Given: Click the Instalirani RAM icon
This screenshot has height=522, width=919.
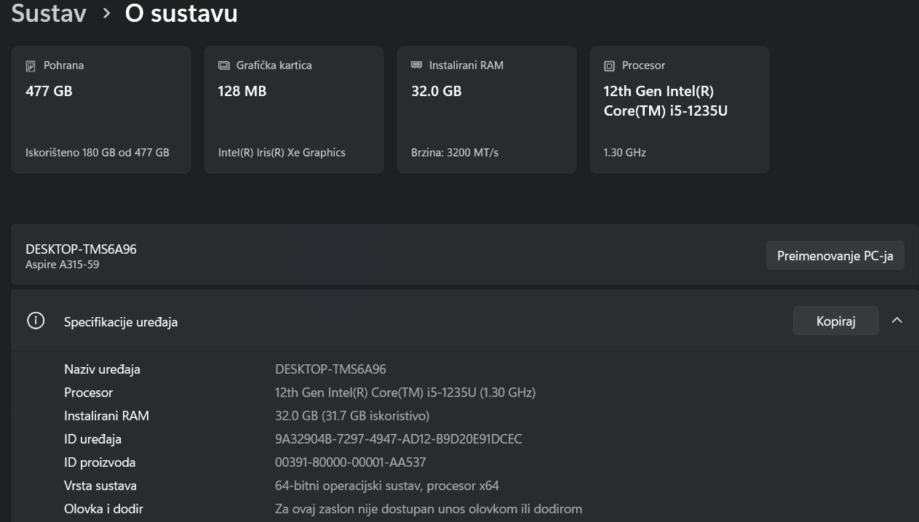Looking at the screenshot, I should tap(416, 66).
